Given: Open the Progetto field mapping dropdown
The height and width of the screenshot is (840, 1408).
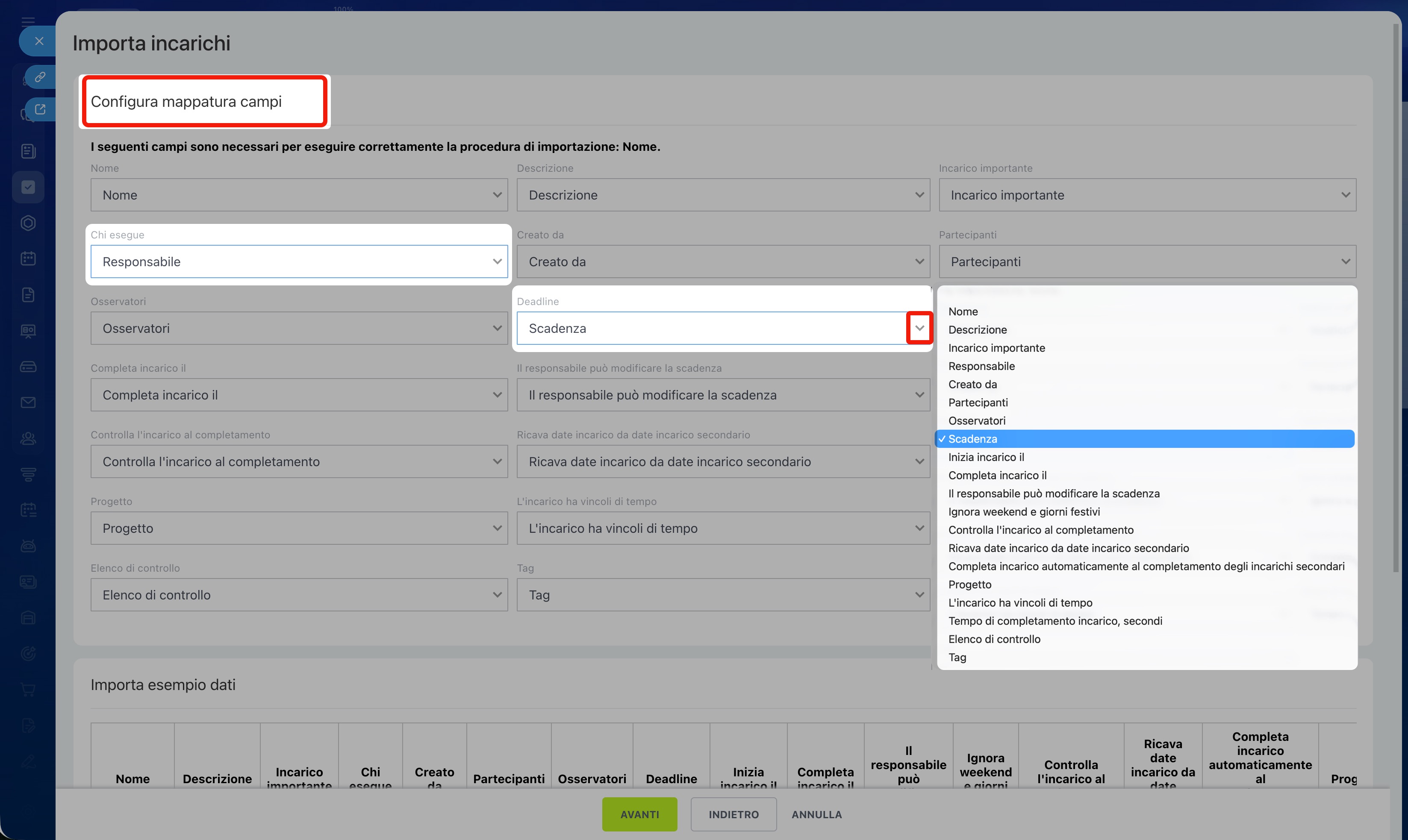Looking at the screenshot, I should [x=299, y=528].
